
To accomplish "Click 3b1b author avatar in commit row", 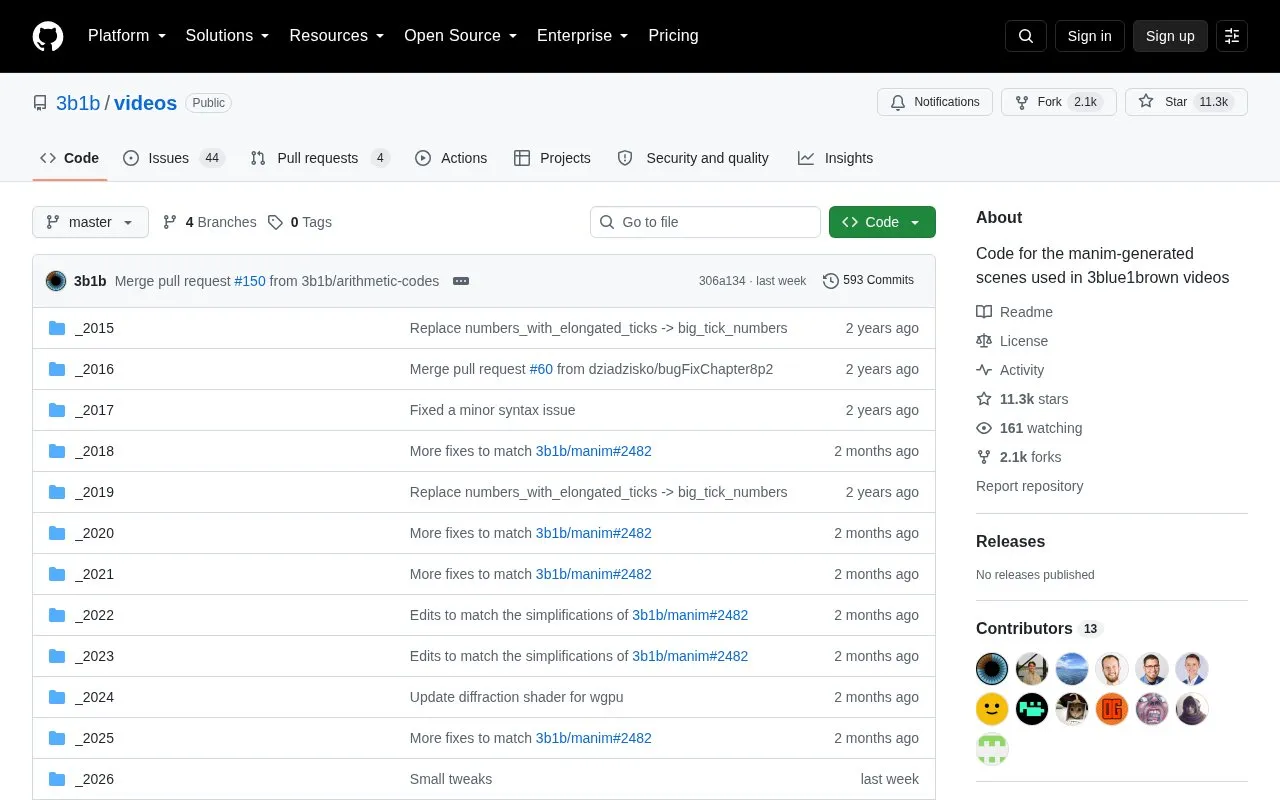I will 56,281.
